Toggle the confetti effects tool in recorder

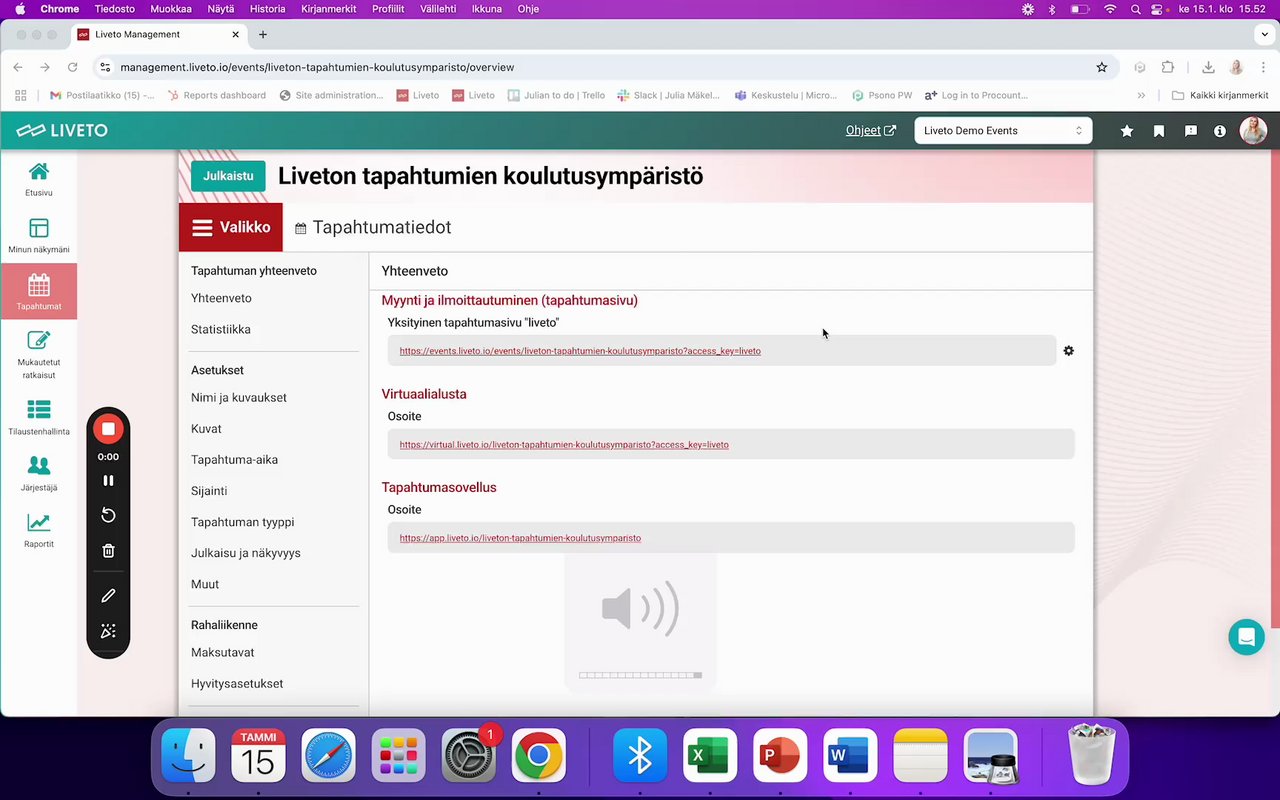[108, 631]
